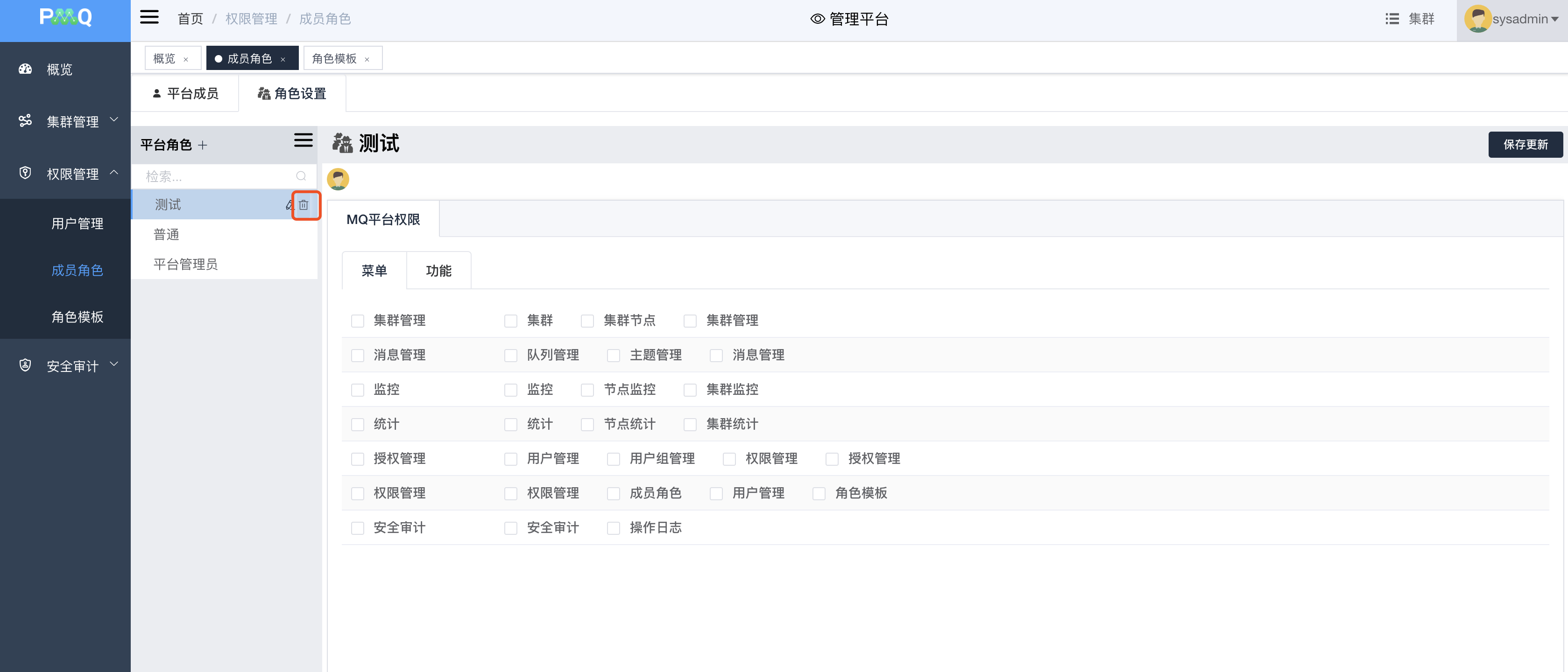Focus the 检索 role search field
This screenshot has width=1568, height=672.
click(x=216, y=176)
